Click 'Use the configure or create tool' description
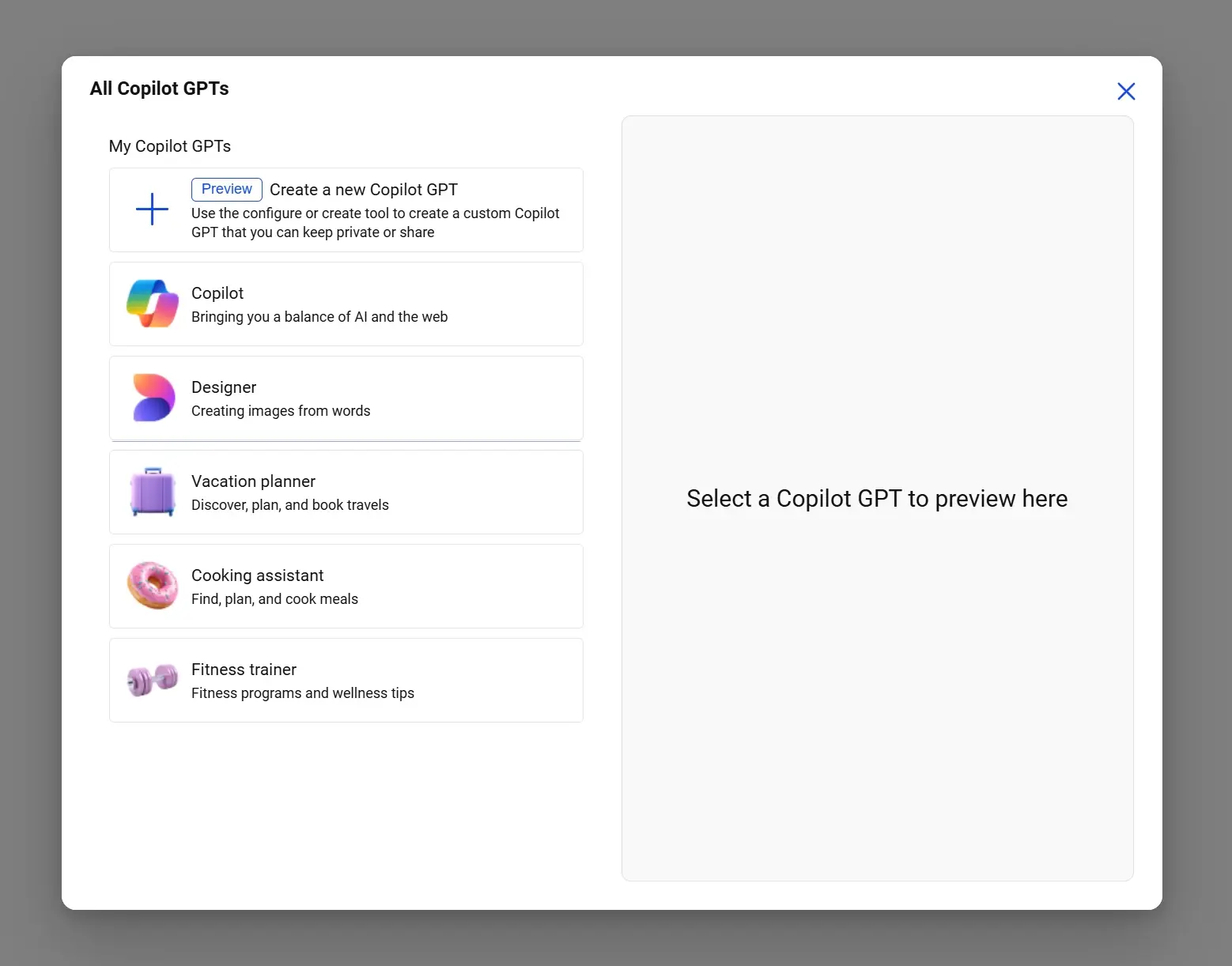 375,223
